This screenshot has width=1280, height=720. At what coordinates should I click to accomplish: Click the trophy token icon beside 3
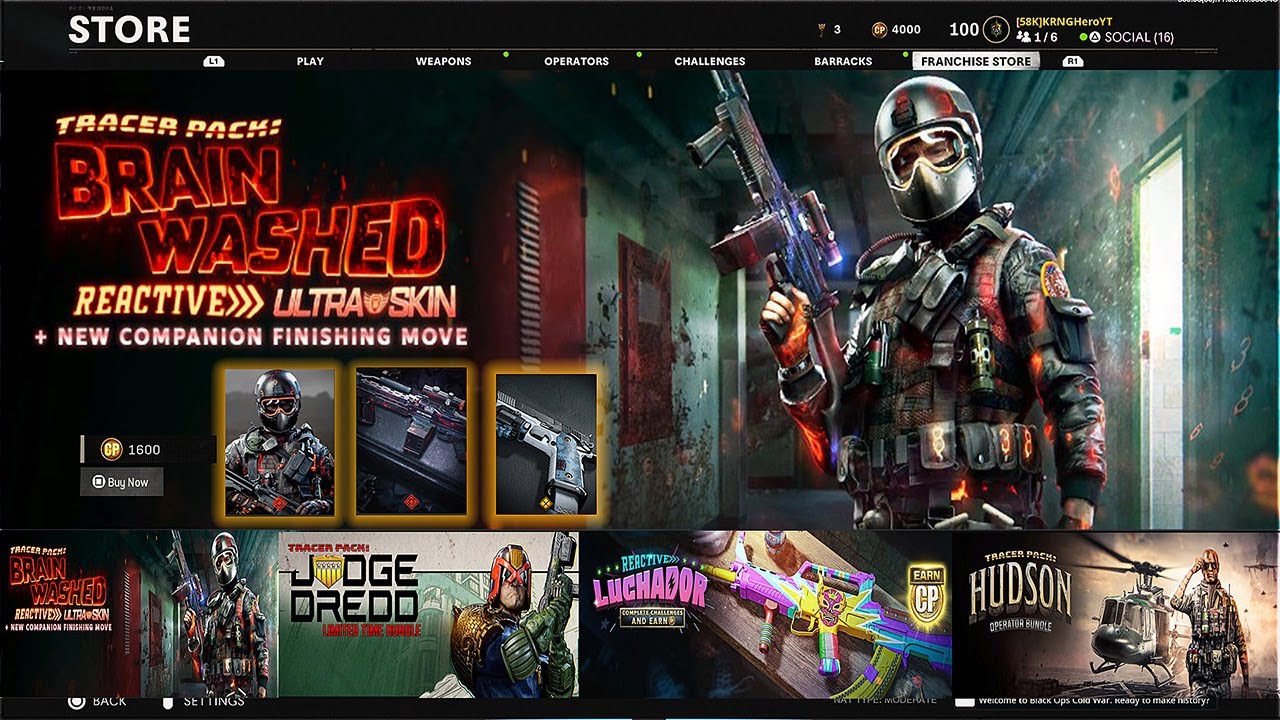click(x=822, y=30)
